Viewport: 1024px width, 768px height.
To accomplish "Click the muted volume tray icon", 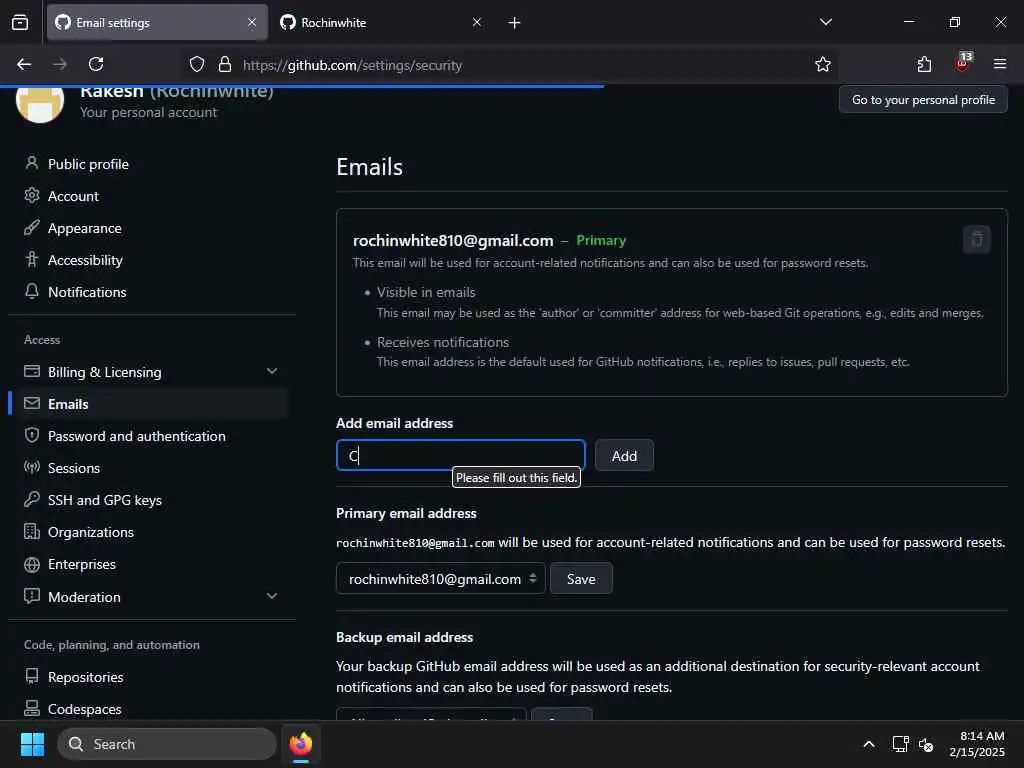I will (926, 744).
